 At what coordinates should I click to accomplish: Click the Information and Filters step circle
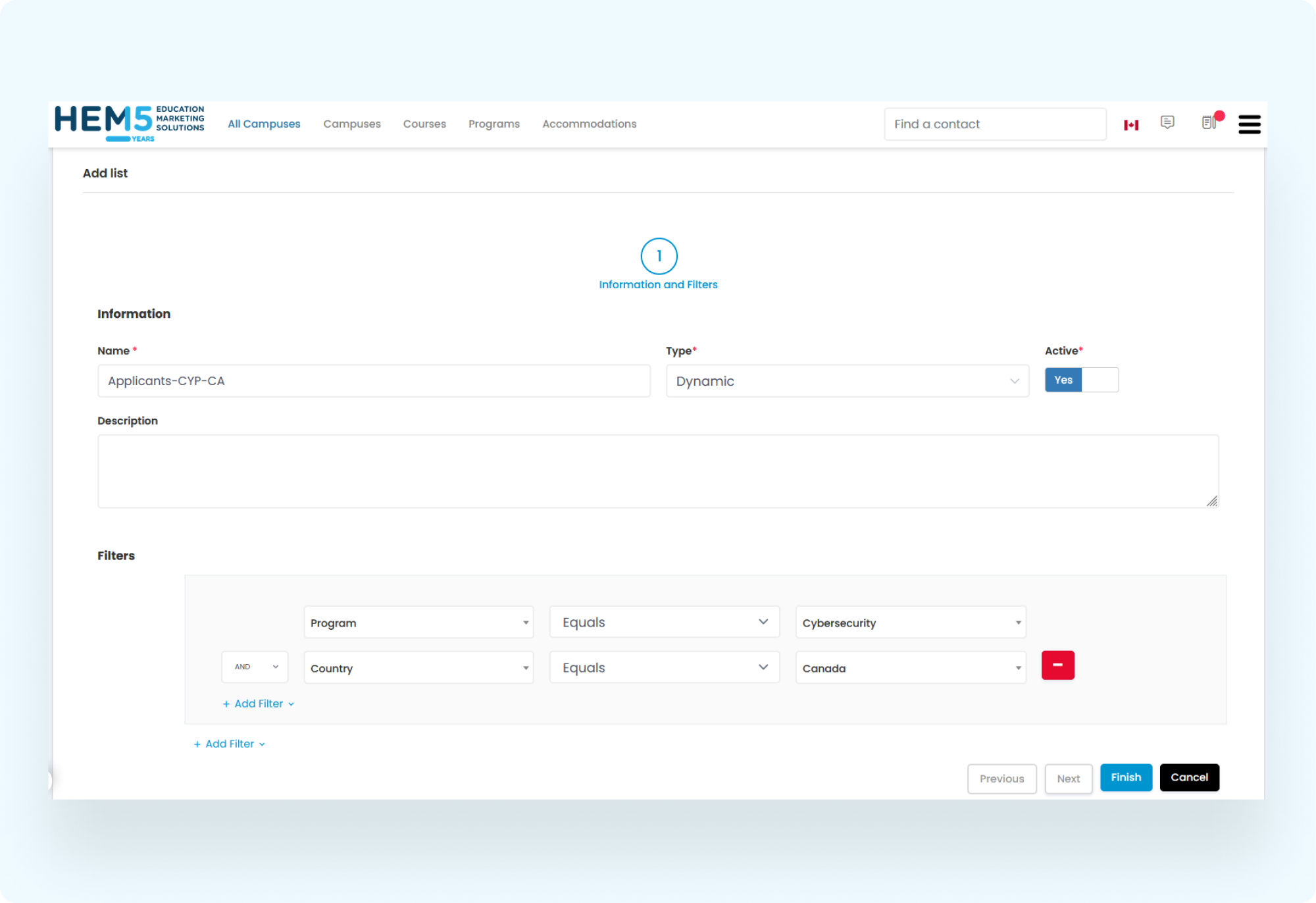[x=658, y=256]
